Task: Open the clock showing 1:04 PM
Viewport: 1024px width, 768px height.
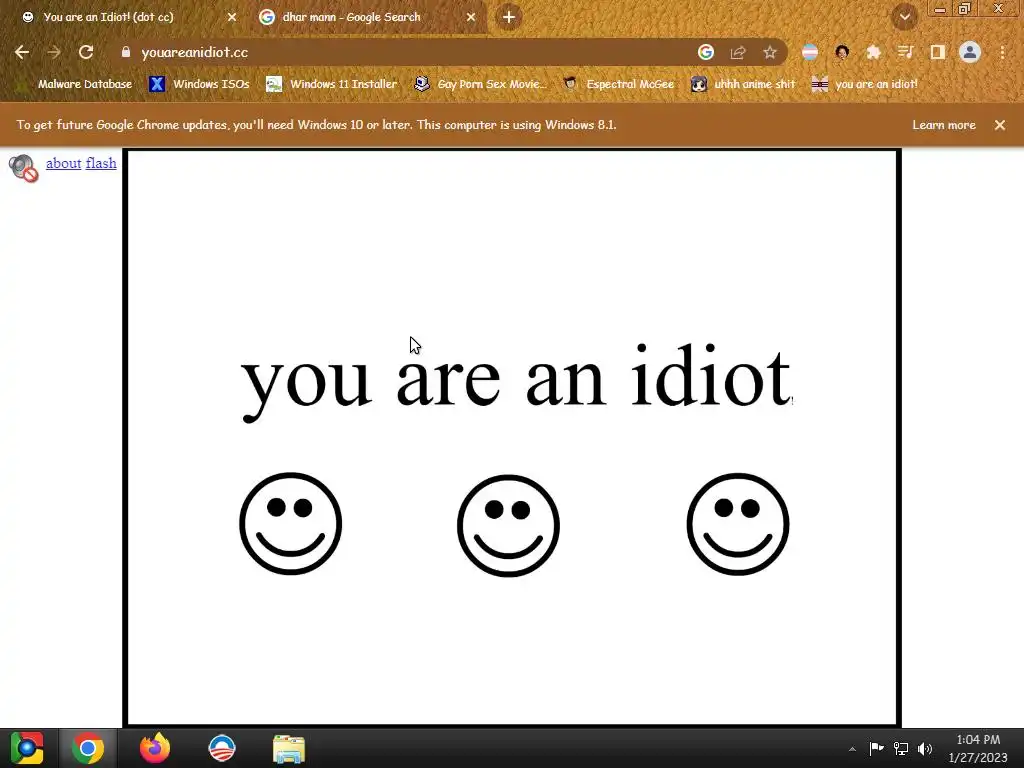Action: tap(978, 748)
